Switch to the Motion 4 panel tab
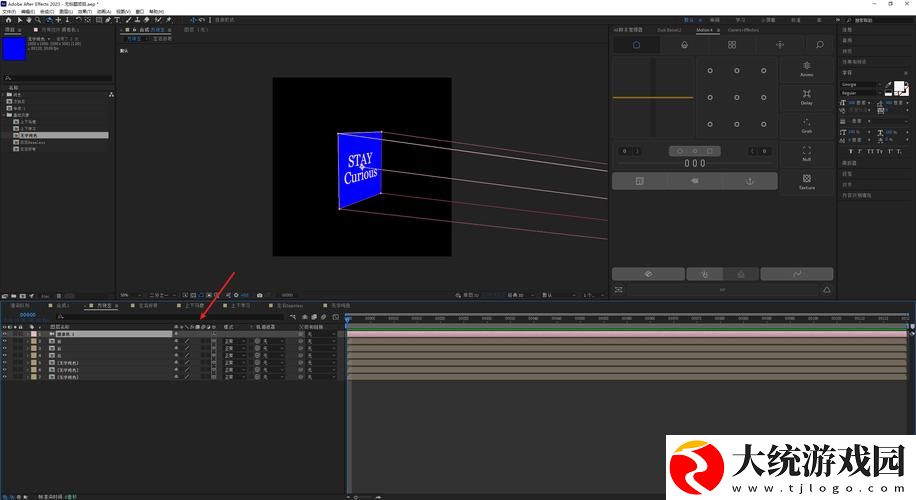The width and height of the screenshot is (916, 500). point(705,30)
